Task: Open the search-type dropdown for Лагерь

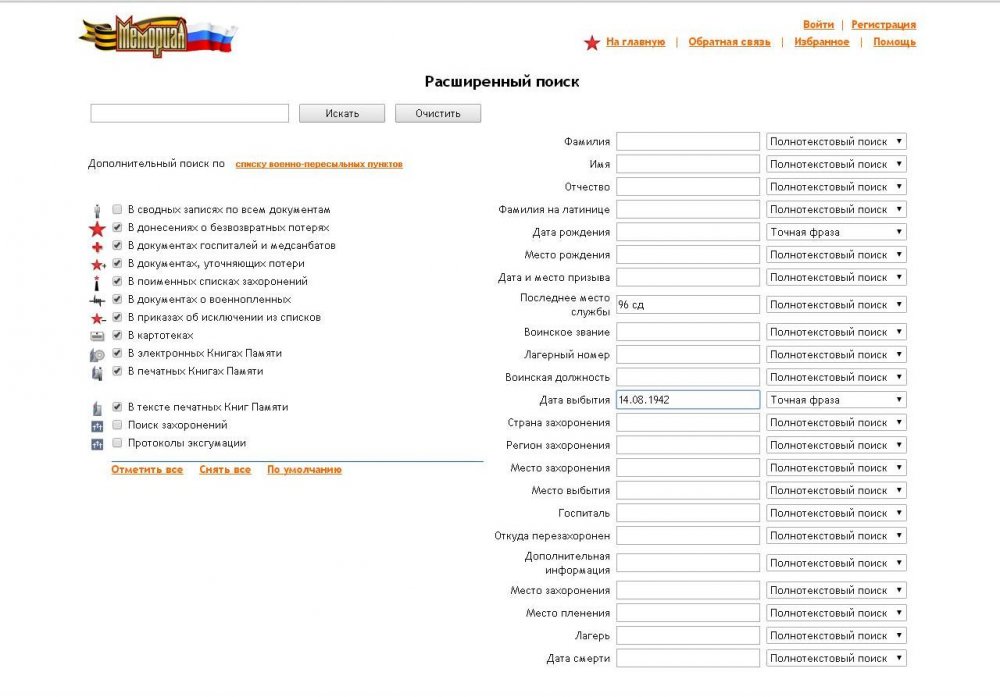Action: (x=836, y=635)
